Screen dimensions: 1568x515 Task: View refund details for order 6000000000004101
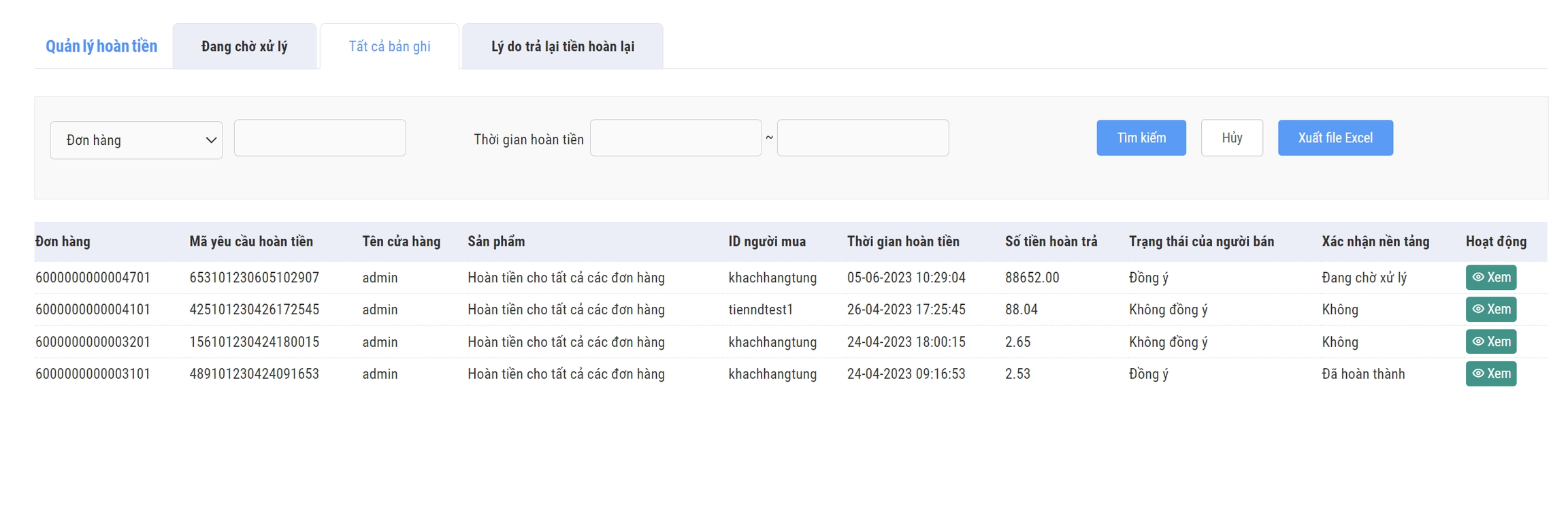(1490, 310)
